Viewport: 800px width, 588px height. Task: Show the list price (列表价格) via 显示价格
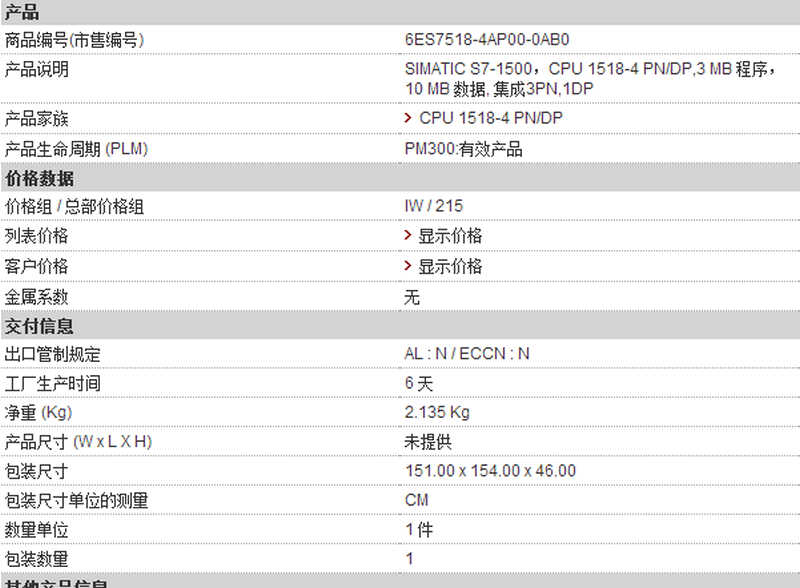click(450, 236)
